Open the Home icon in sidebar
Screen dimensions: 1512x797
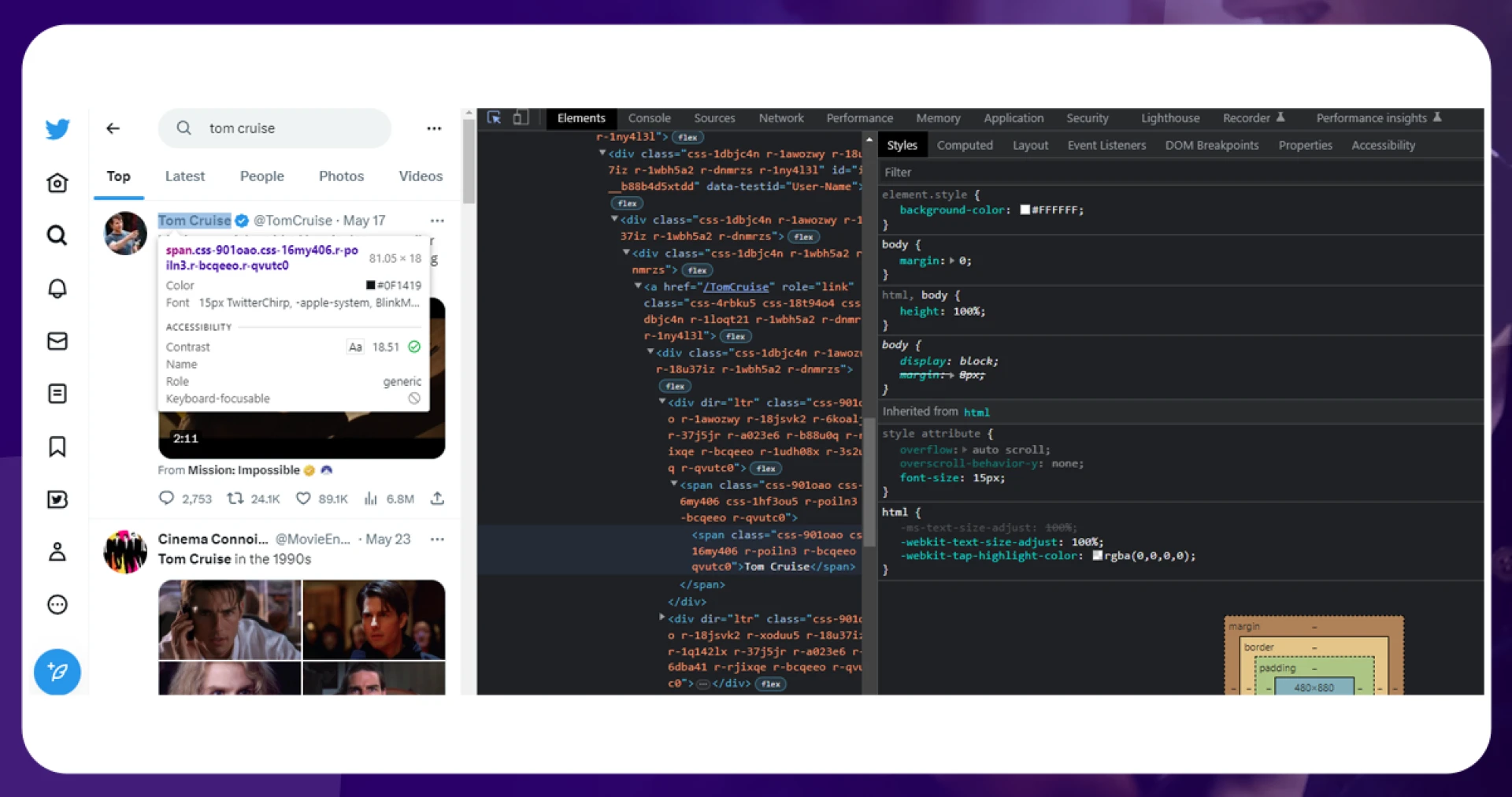click(57, 183)
